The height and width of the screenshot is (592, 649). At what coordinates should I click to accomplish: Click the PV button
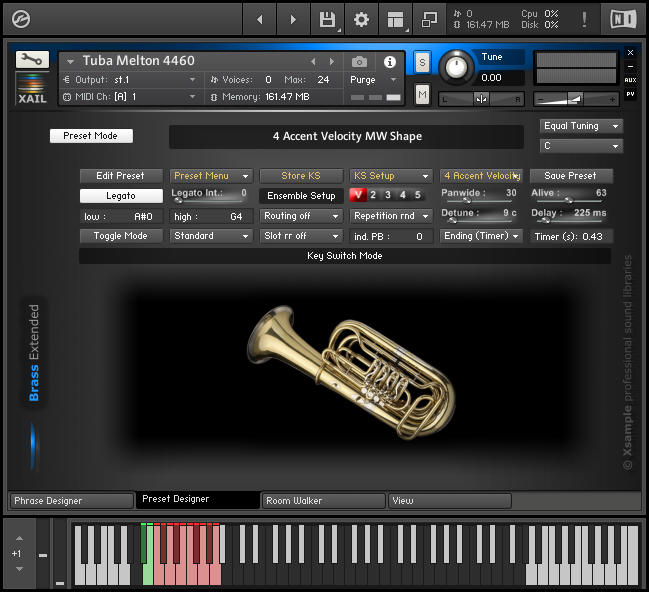(x=630, y=94)
